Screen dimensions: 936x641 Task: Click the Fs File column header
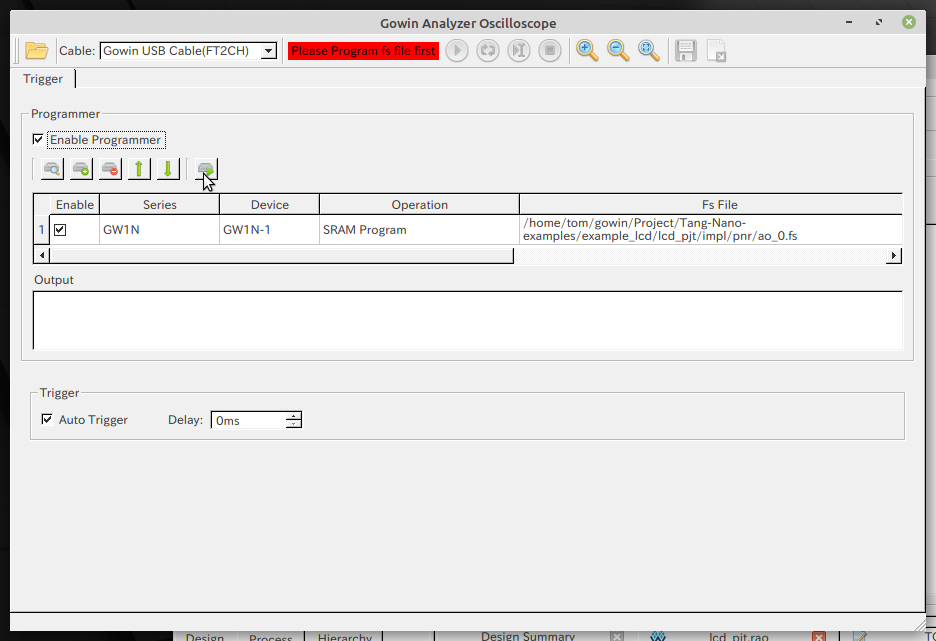click(x=710, y=205)
